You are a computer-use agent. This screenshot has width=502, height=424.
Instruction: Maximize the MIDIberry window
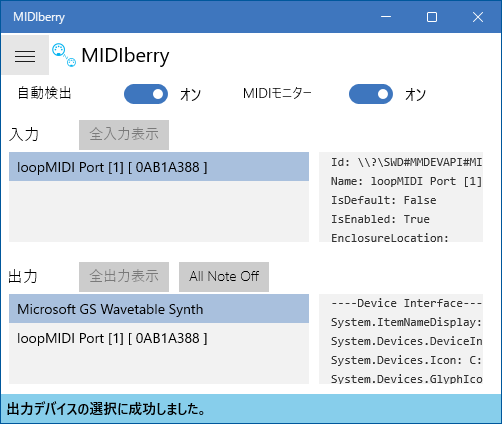pyautogui.click(x=432, y=17)
